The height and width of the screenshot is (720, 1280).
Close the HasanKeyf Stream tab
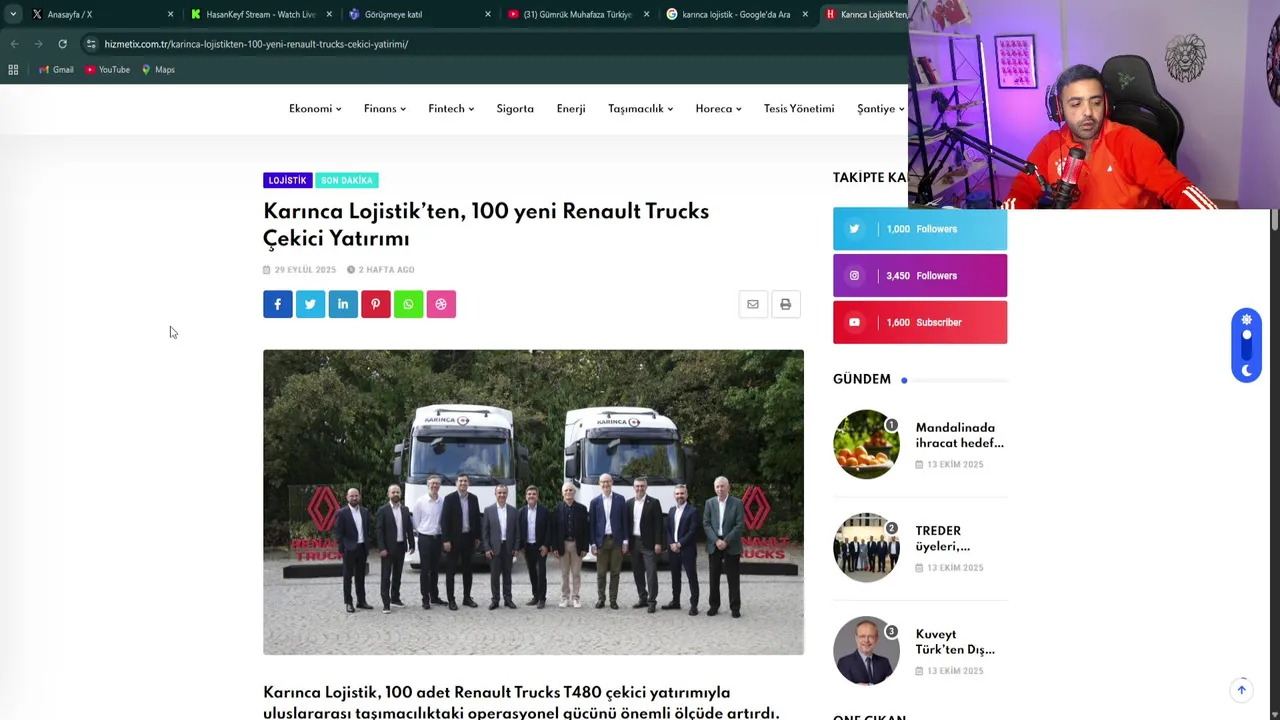(x=329, y=14)
